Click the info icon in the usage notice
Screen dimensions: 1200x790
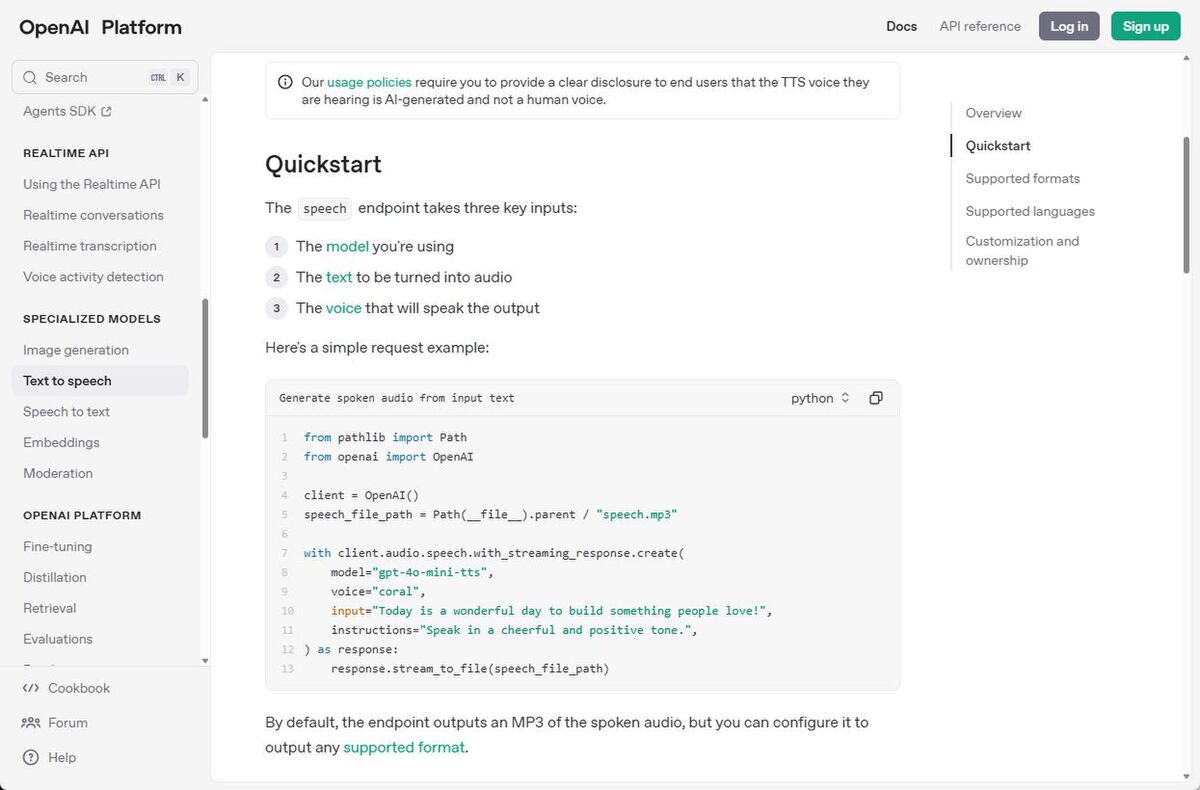tap(285, 82)
